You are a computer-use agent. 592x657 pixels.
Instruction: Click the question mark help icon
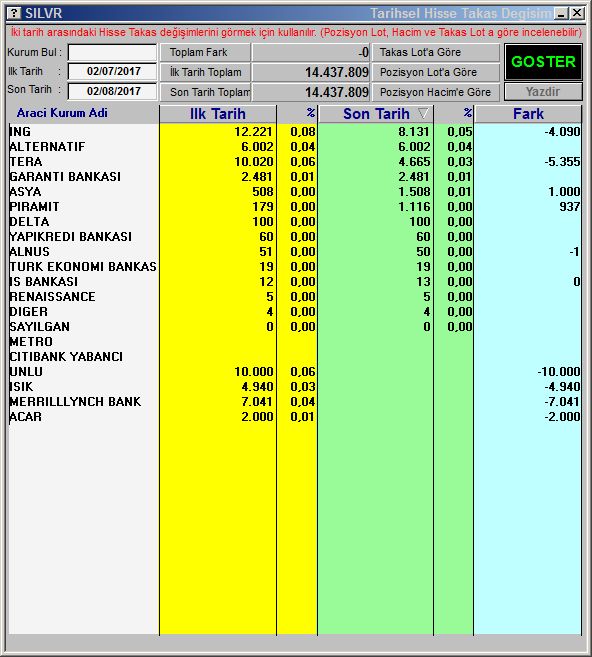click(x=14, y=13)
